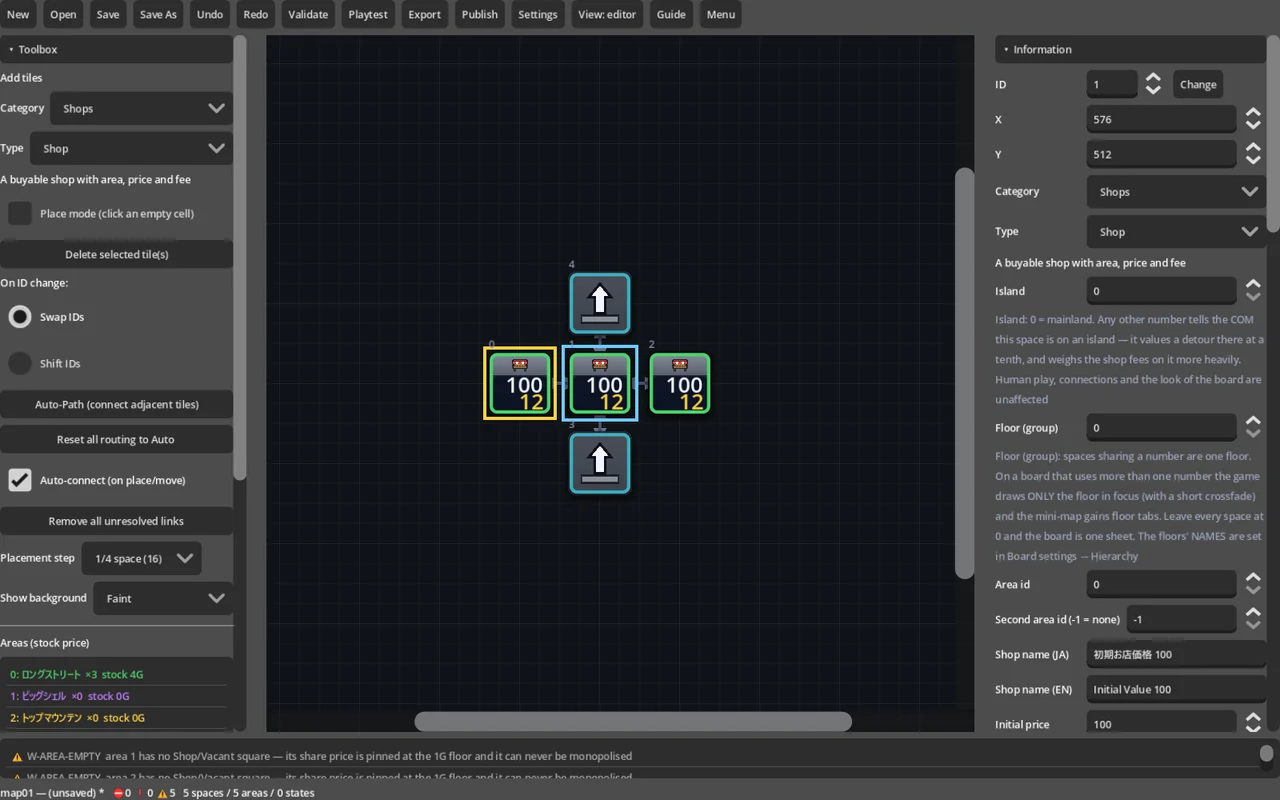1280x800 pixels.
Task: Click Remove all unresolved links button
Action: coord(116,521)
